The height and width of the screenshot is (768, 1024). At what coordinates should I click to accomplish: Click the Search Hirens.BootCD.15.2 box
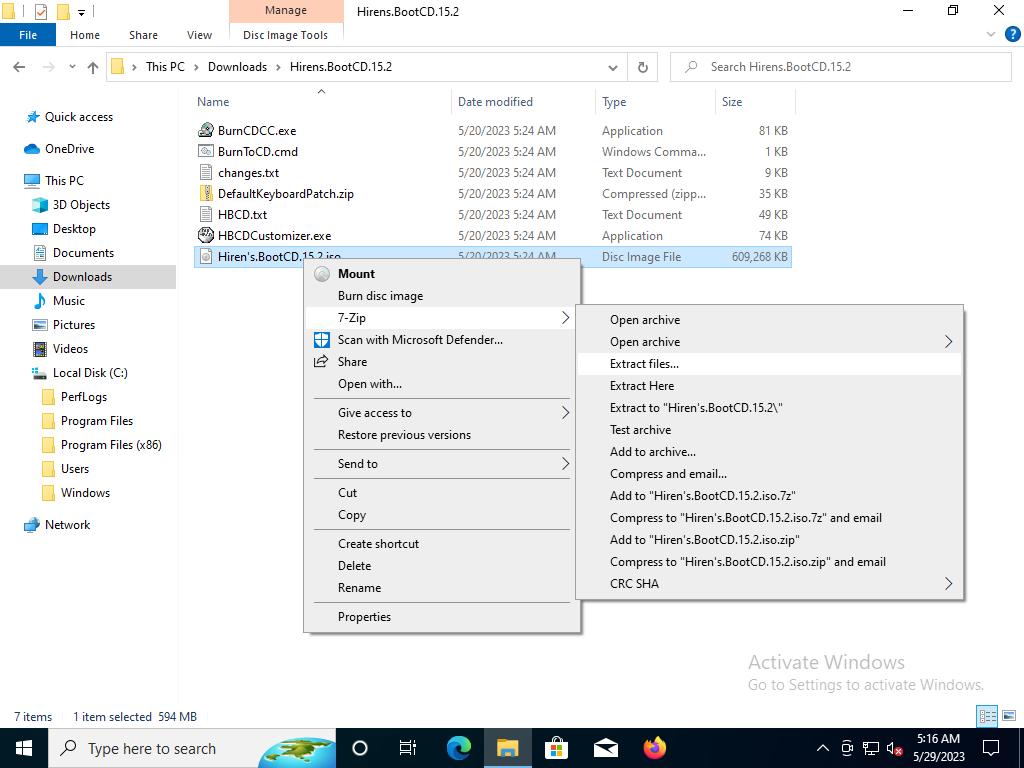850,67
